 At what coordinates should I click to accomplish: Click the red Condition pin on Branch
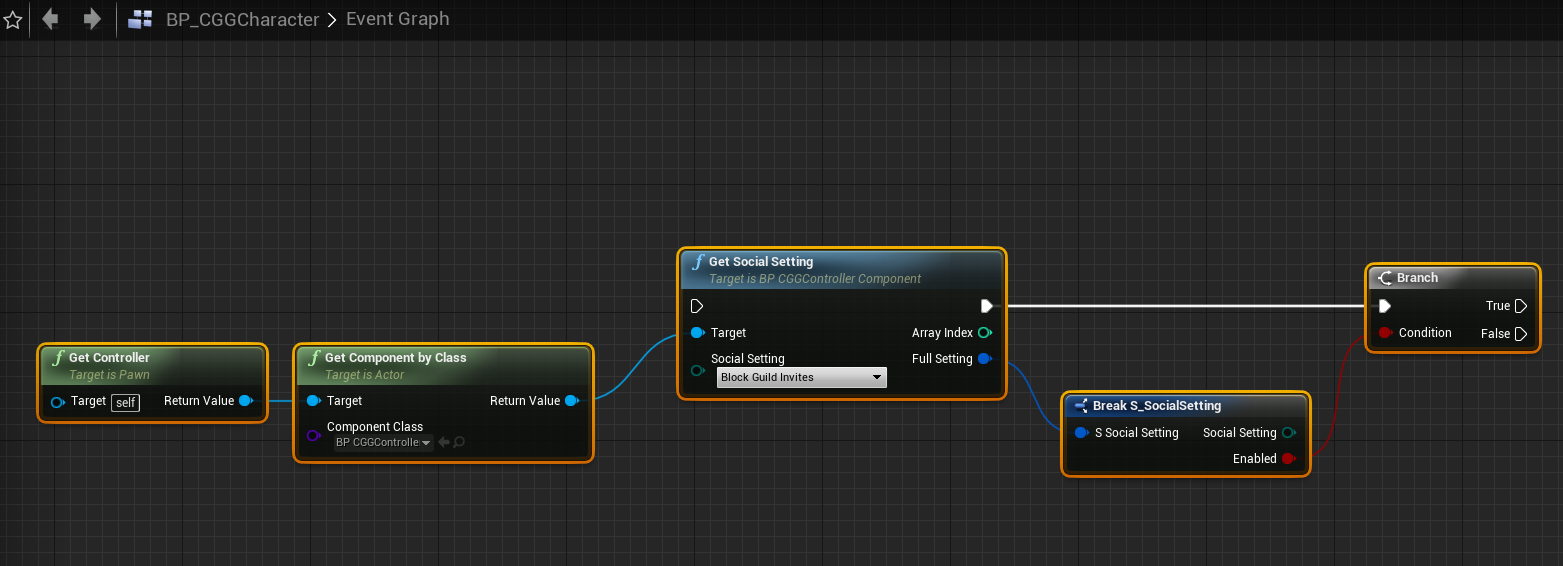click(1385, 333)
